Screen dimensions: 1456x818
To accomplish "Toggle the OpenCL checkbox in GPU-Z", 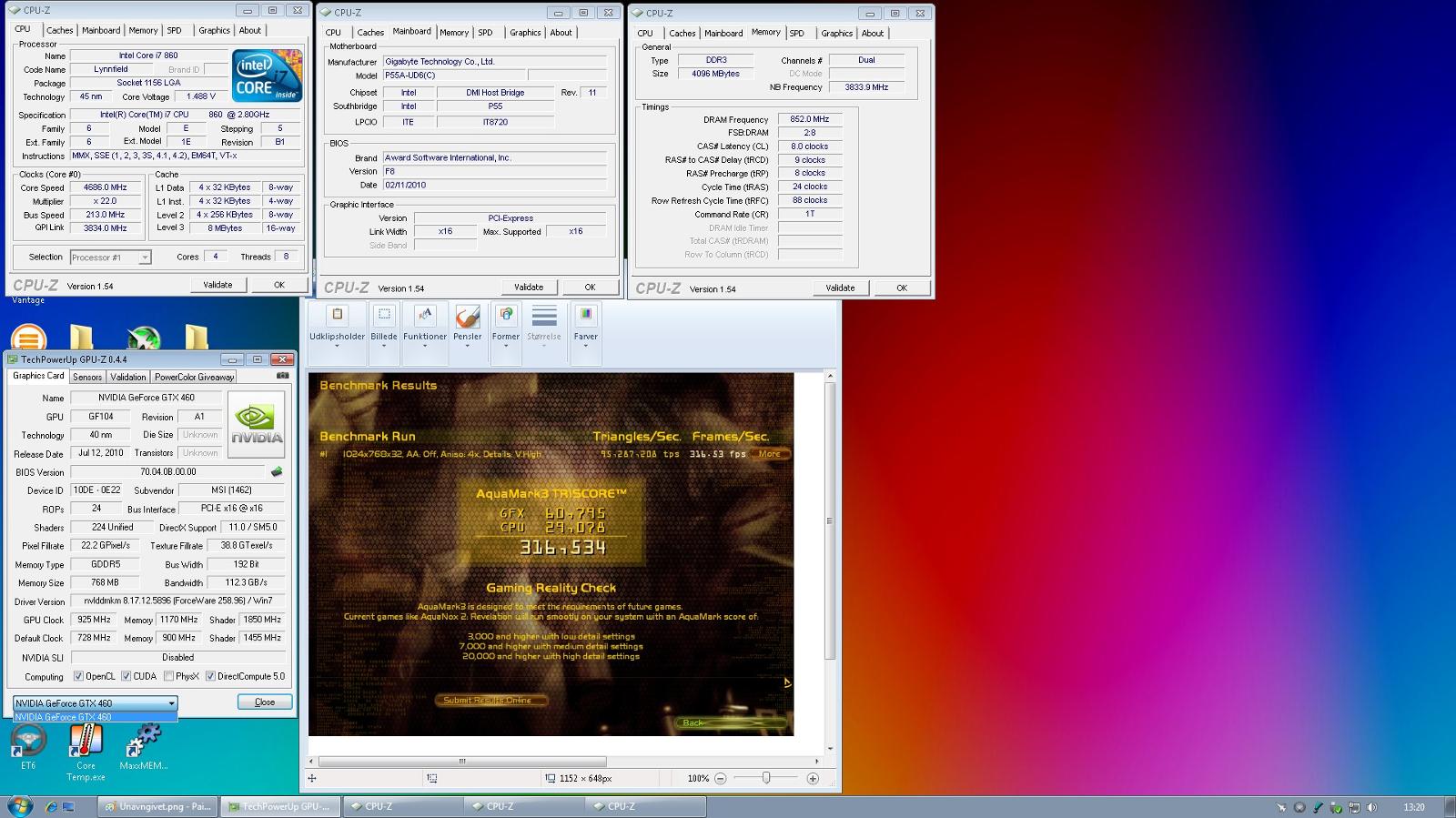I will tap(78, 676).
